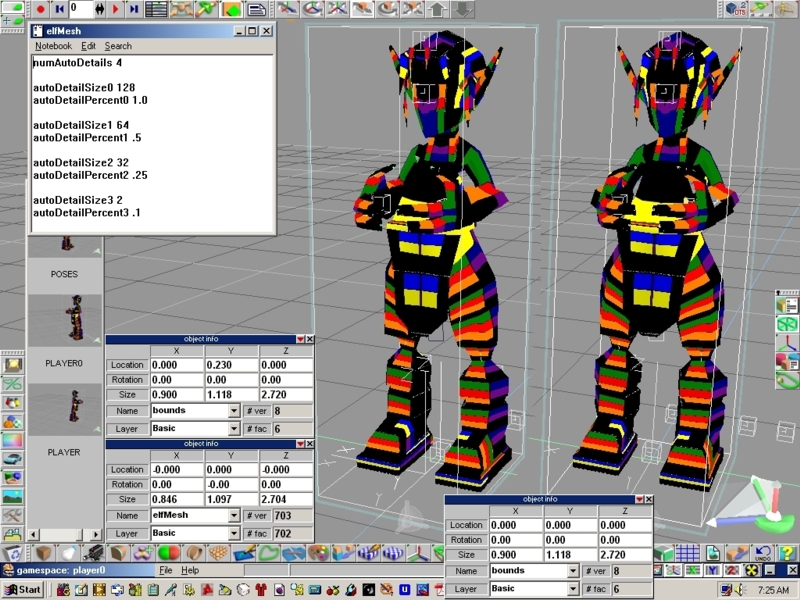Open the Search menu in the elfMesh window

coord(118,46)
